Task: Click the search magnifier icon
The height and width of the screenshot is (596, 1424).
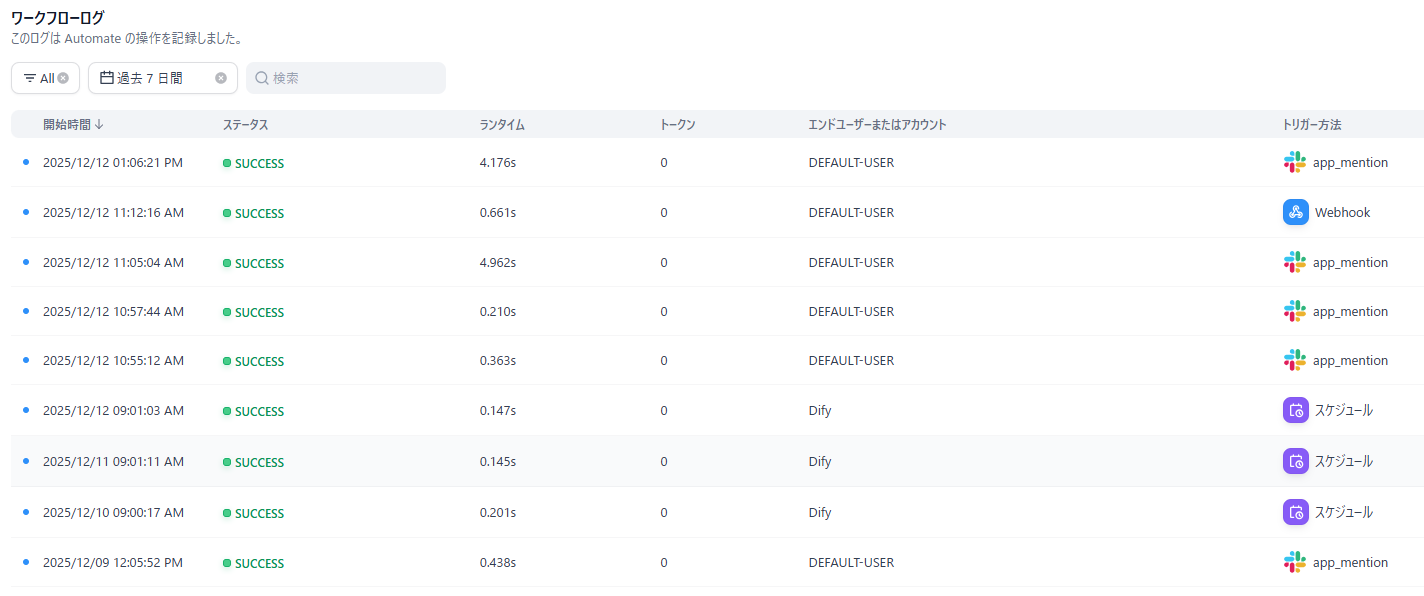Action: [262, 78]
